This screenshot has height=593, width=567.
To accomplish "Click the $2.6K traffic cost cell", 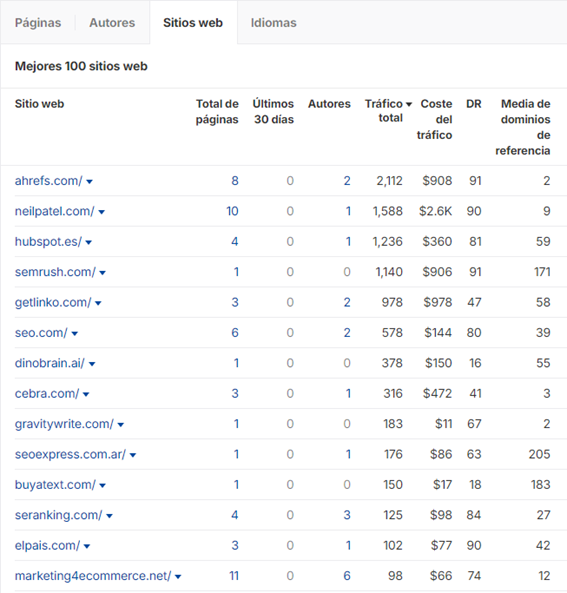I will pyautogui.click(x=435, y=211).
